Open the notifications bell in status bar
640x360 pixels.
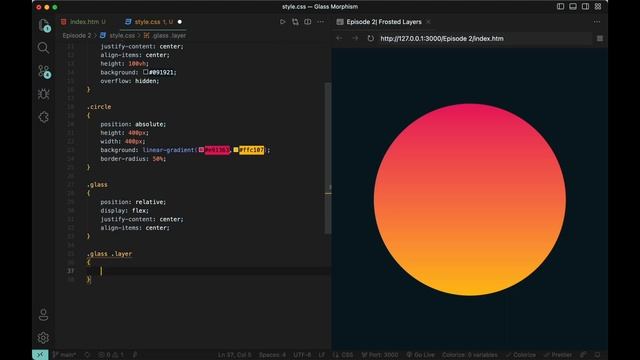tap(598, 355)
